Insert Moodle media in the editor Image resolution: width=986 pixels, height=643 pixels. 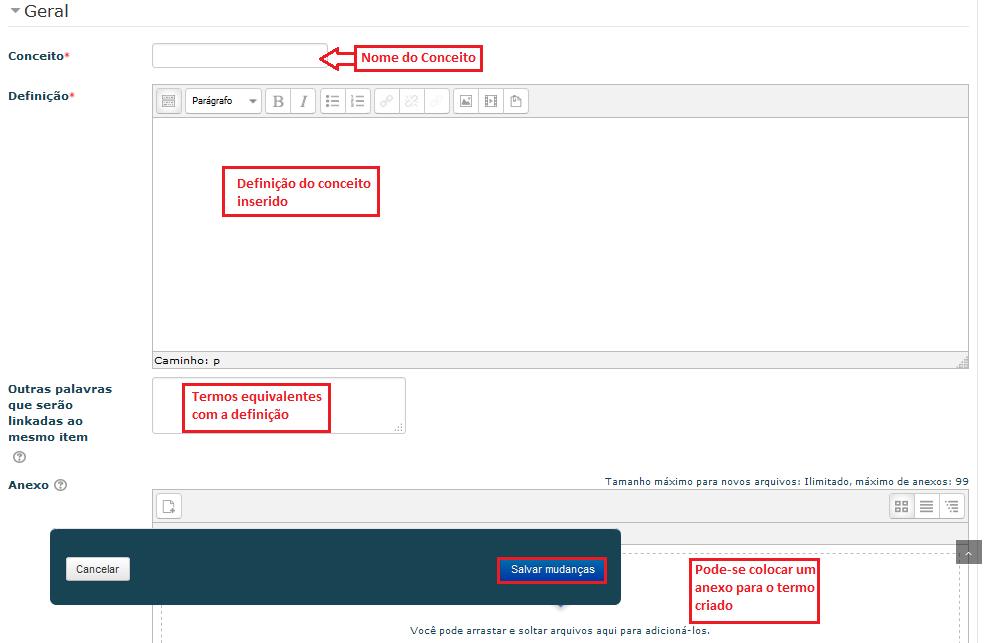(x=490, y=101)
